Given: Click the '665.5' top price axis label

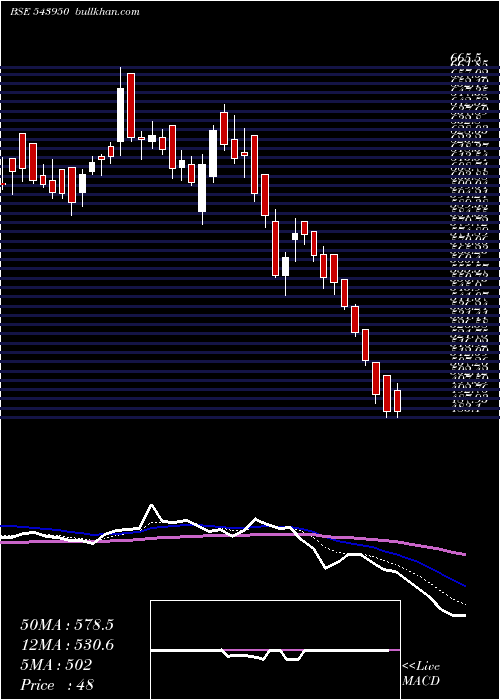Looking at the screenshot, I should tap(466, 58).
